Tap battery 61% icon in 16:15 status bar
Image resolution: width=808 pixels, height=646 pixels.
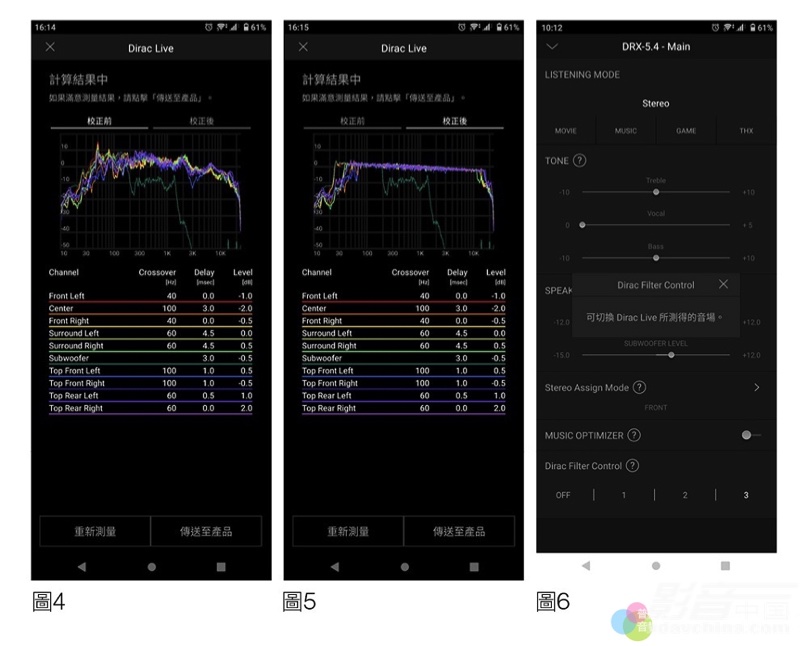[x=499, y=27]
